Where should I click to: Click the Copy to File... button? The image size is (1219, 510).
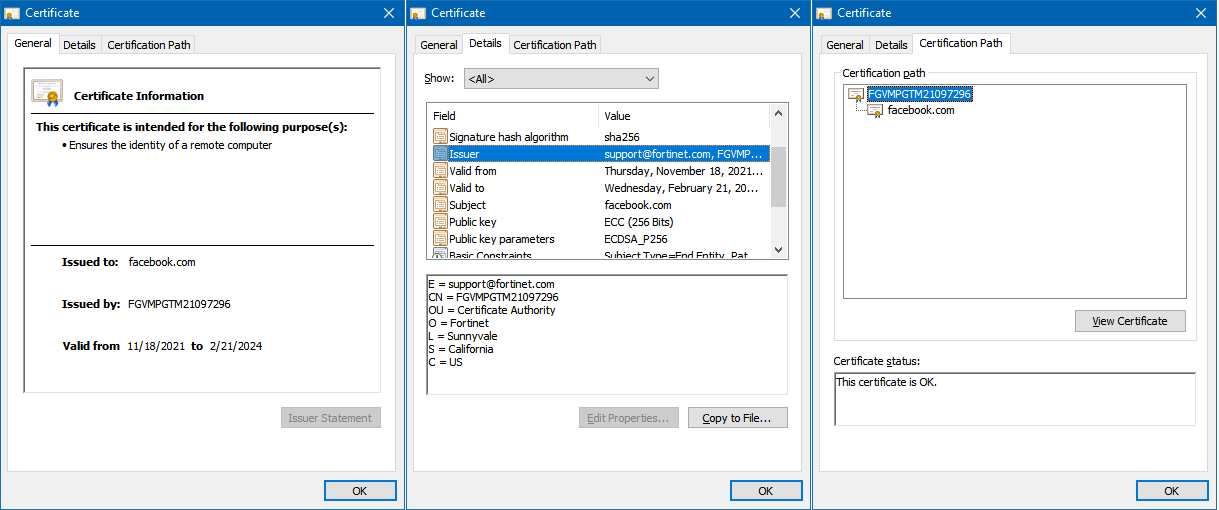[x=737, y=418]
